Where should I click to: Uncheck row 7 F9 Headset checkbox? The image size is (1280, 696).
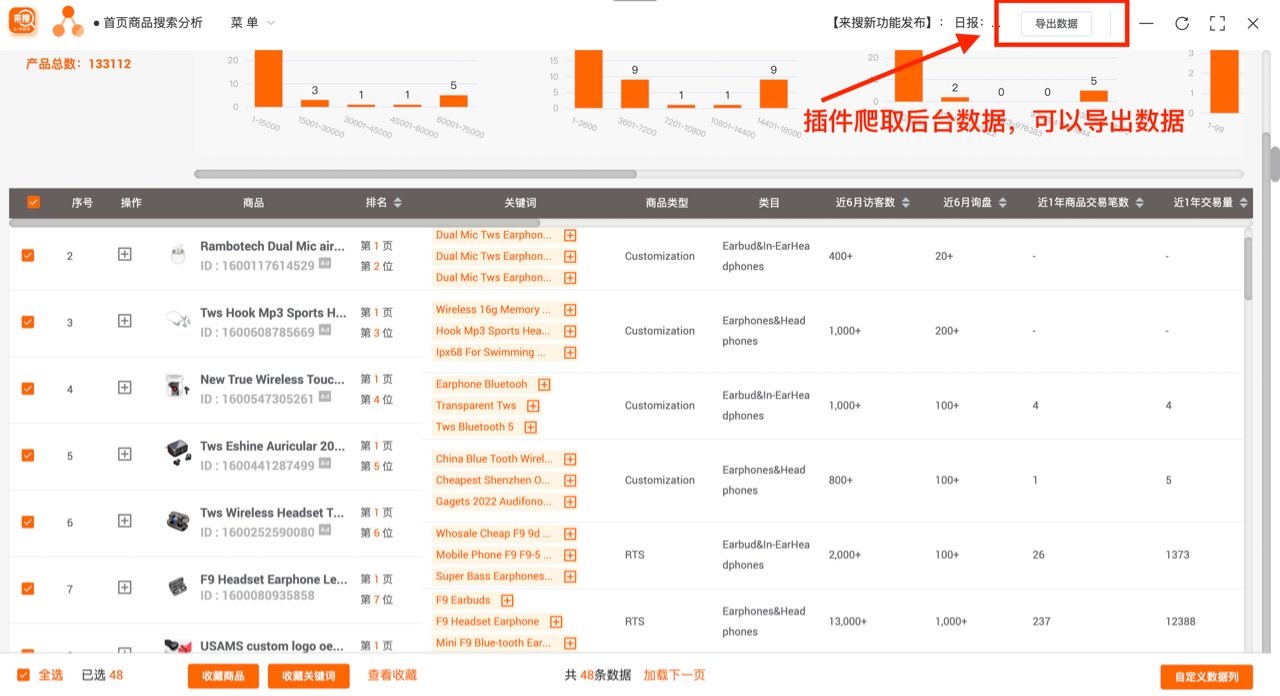(x=27, y=588)
